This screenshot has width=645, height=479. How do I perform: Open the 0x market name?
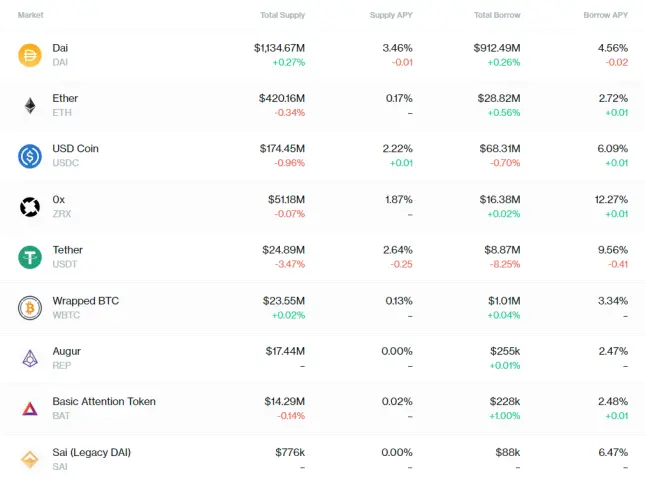click(58, 200)
